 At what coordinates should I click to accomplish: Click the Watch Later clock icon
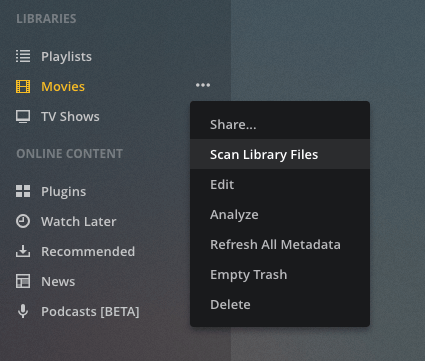23,221
